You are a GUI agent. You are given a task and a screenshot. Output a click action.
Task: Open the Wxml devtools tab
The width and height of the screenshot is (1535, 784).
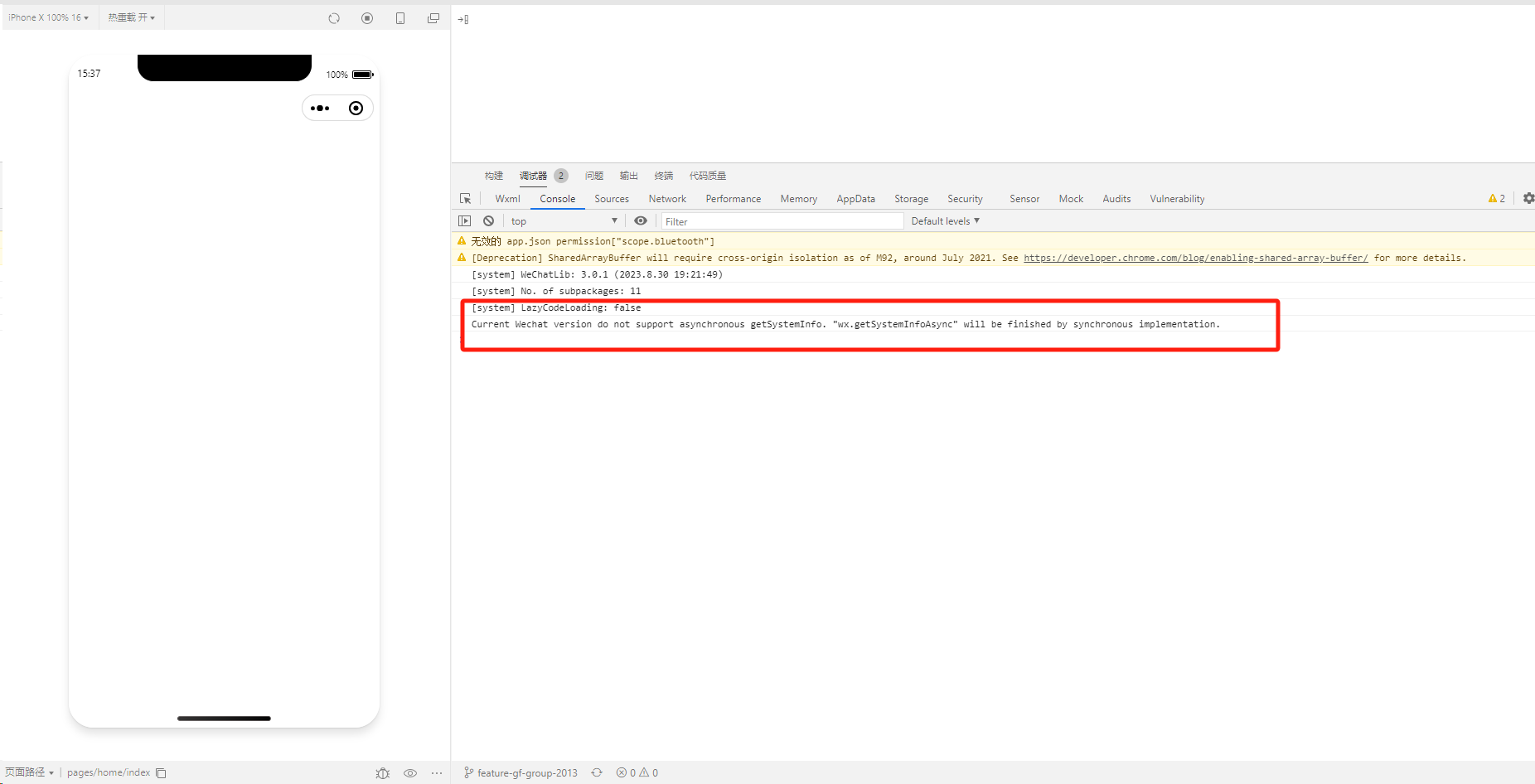point(508,199)
